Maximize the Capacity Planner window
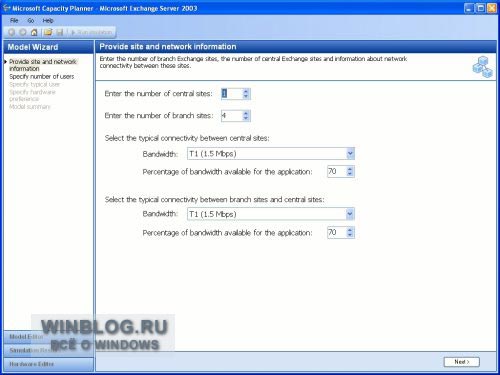500x375 pixels. (x=480, y=8)
